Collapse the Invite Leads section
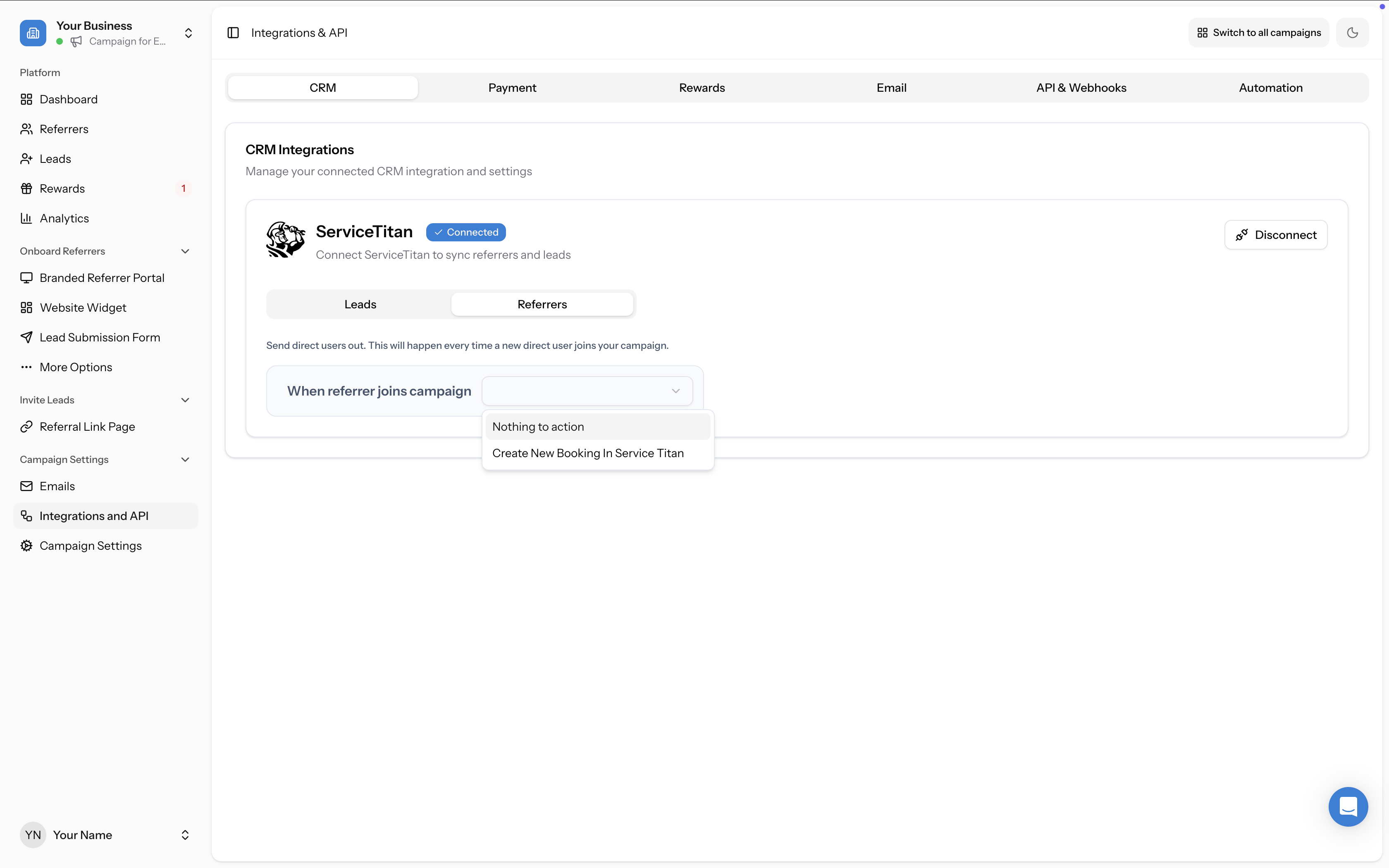This screenshot has height=868, width=1389. (185, 400)
